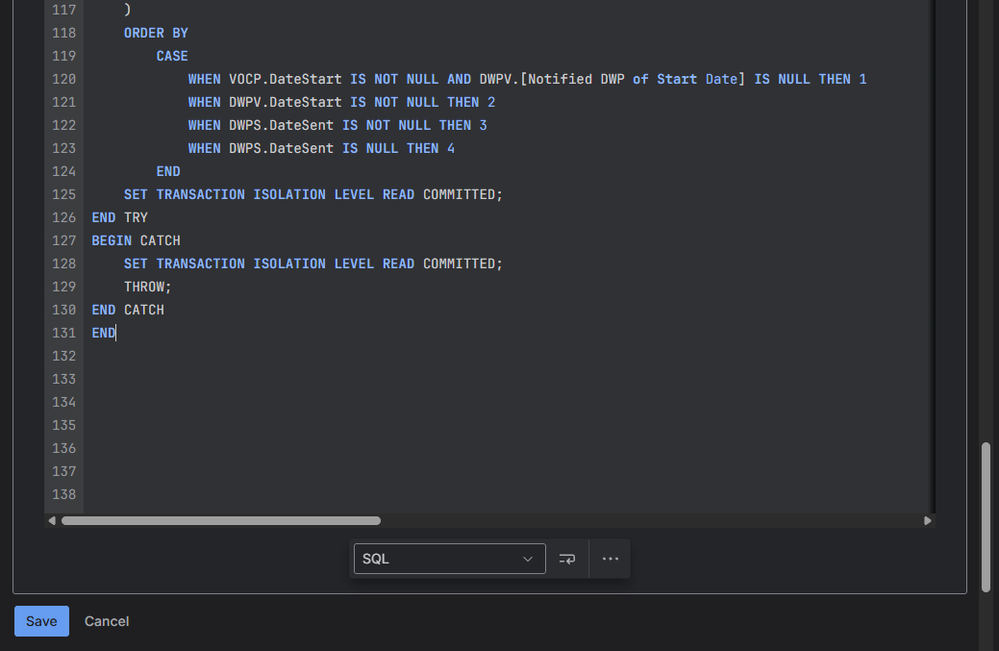Cancel editing the SQL query
Image resolution: width=999 pixels, height=651 pixels.
coord(106,620)
